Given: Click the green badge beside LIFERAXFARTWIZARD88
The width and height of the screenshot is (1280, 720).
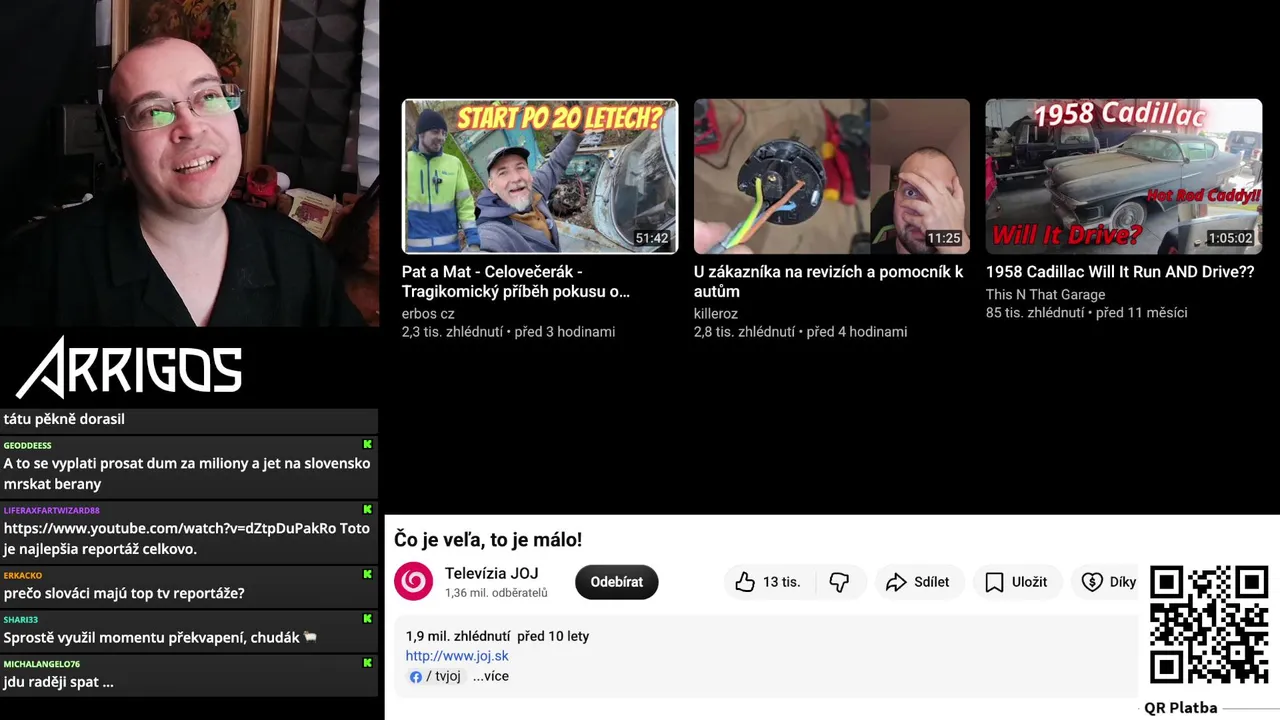Looking at the screenshot, I should [368, 509].
